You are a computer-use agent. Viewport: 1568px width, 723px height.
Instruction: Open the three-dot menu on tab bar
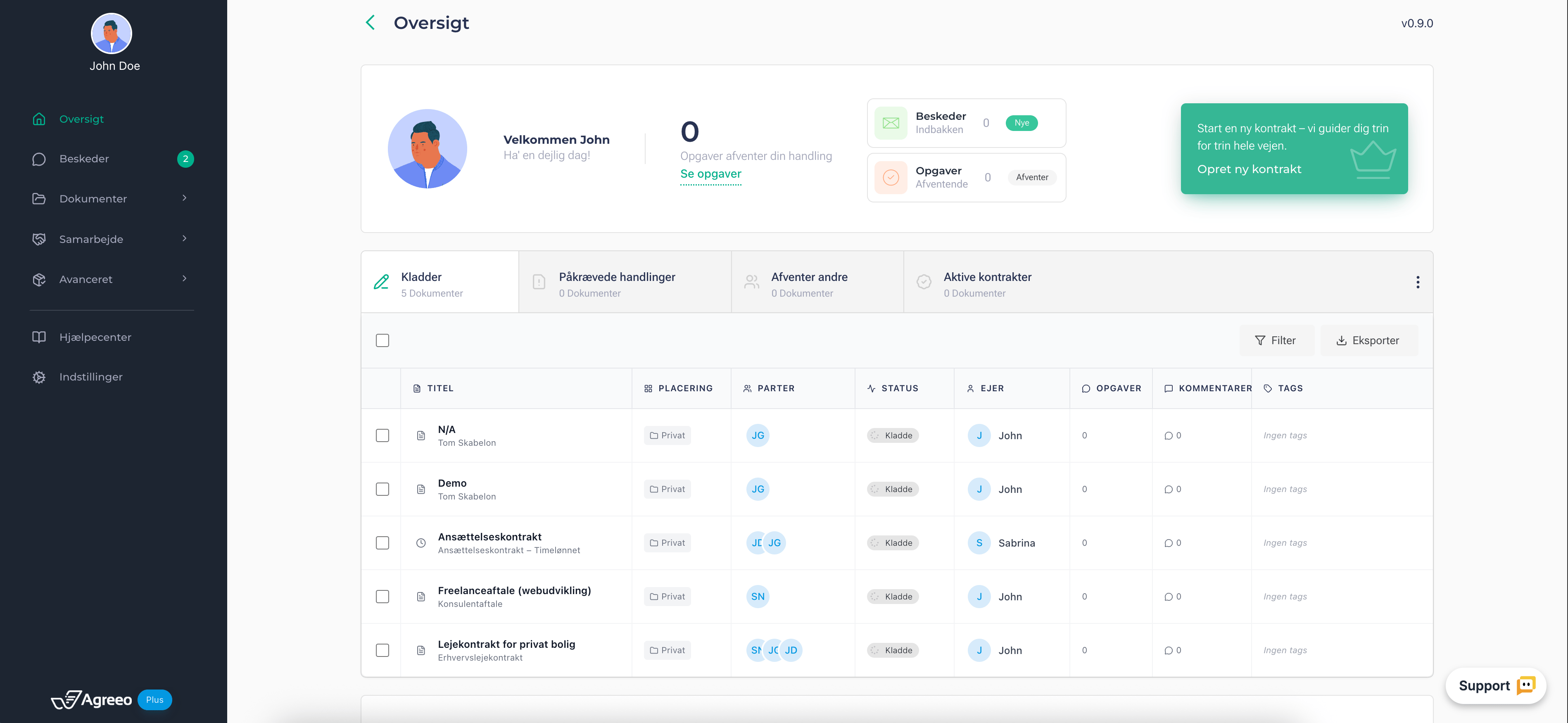[1418, 283]
